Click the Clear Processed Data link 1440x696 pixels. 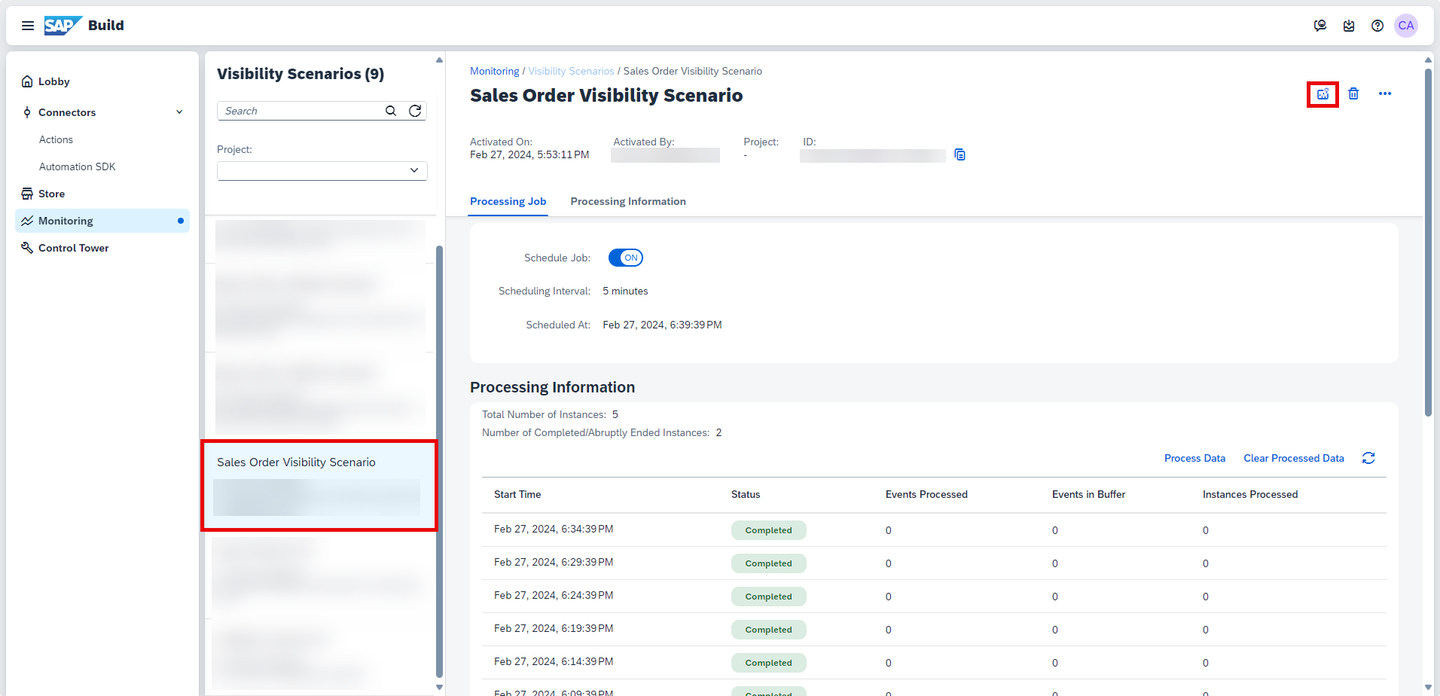click(x=1294, y=458)
